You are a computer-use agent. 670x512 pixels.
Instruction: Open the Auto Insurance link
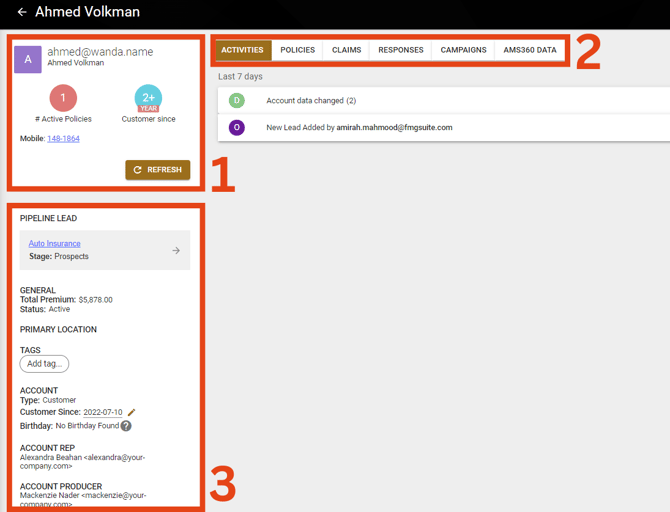54,243
